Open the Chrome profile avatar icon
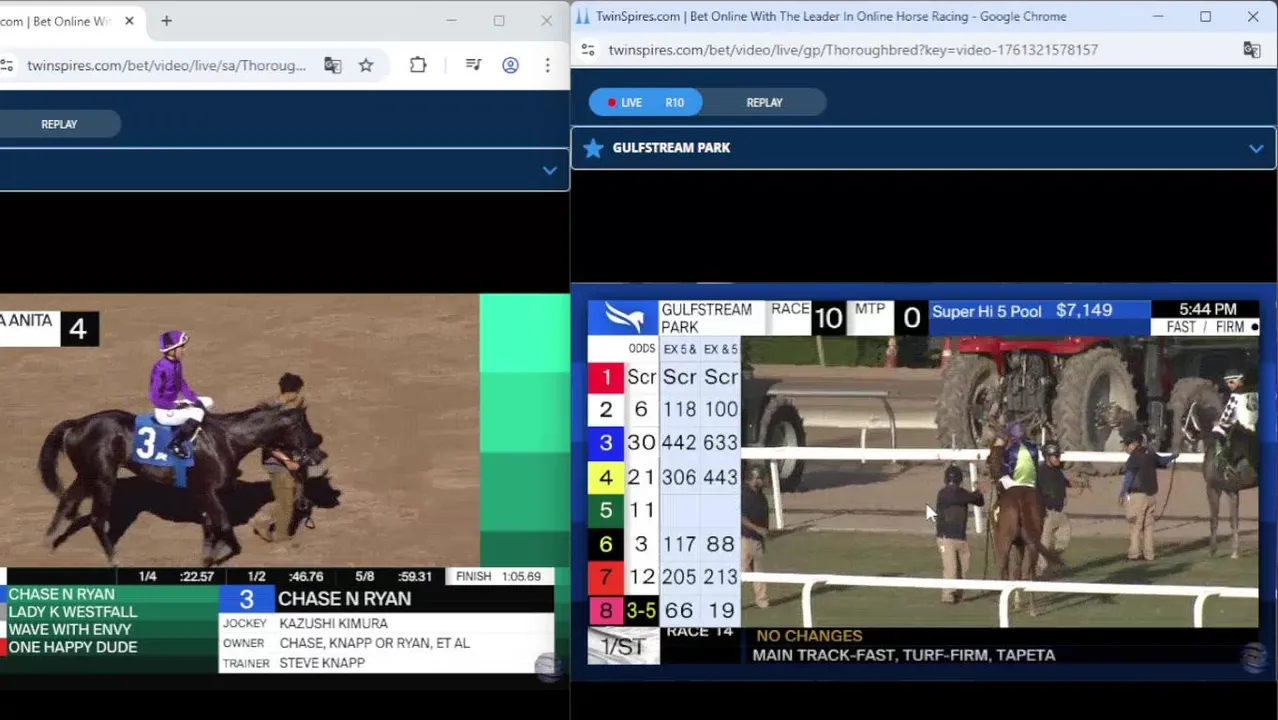Screen dimensions: 1278x720 point(510,65)
